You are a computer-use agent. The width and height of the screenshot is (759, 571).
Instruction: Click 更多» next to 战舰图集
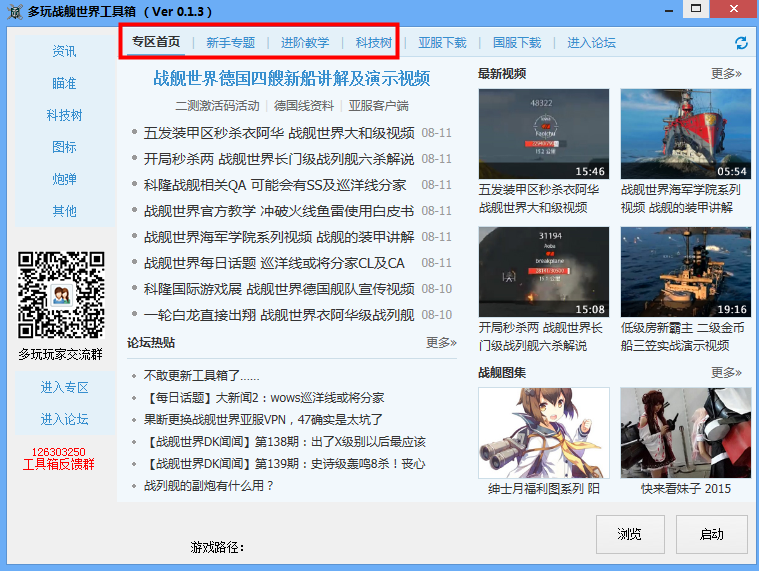(x=726, y=373)
